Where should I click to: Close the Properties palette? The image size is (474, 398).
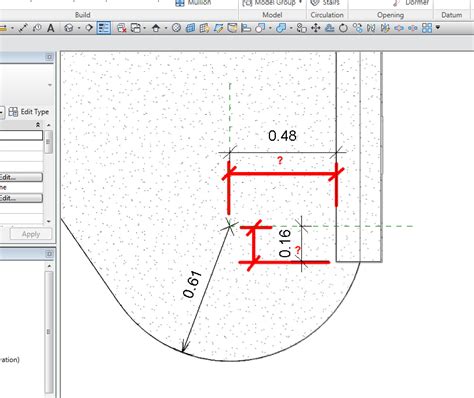coord(49,57)
